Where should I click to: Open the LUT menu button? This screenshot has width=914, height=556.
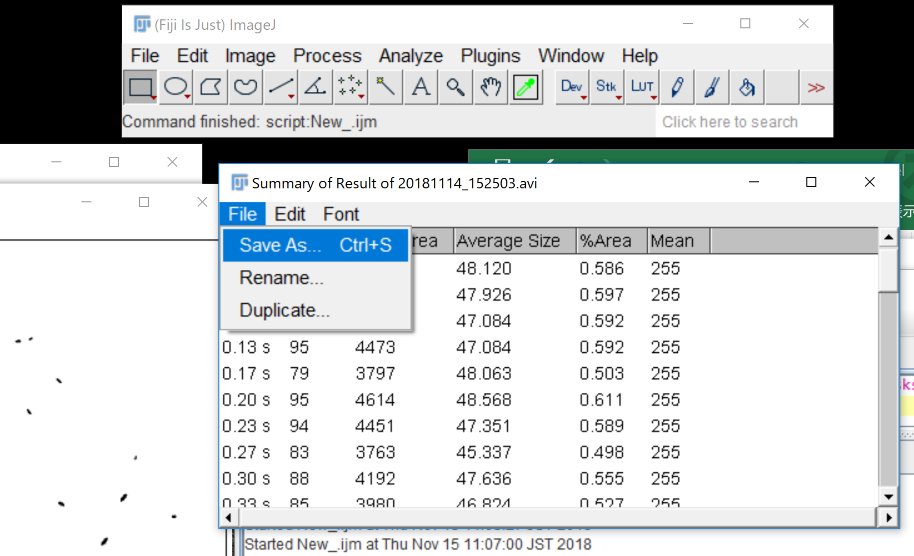[642, 87]
